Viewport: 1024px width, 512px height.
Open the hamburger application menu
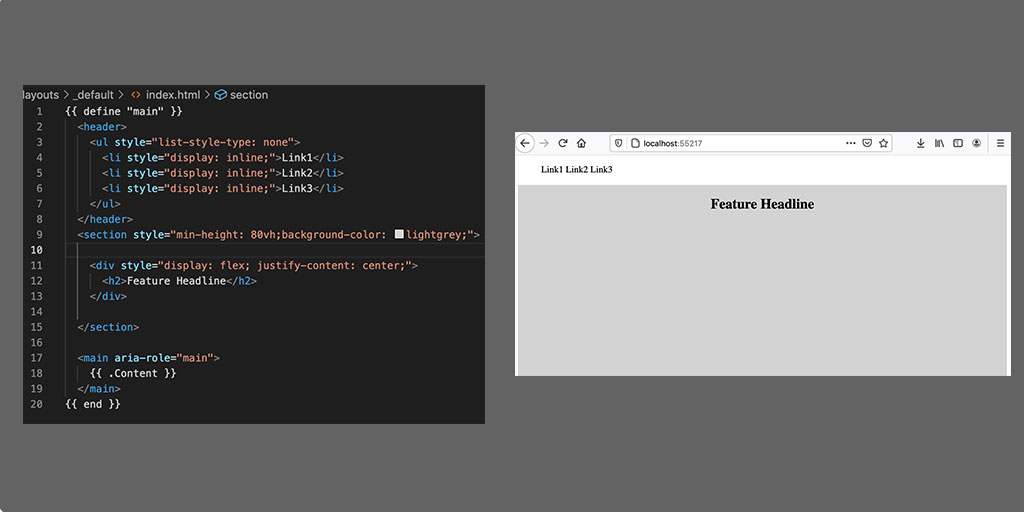999,143
